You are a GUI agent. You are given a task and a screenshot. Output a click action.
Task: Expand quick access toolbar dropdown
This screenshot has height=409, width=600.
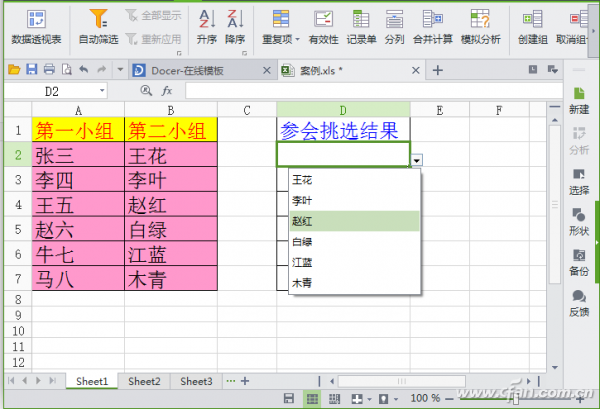[x=120, y=70]
